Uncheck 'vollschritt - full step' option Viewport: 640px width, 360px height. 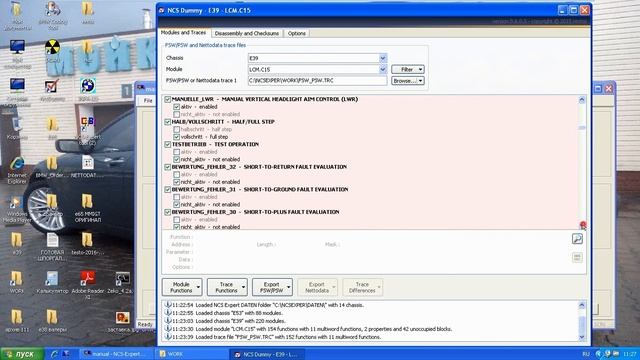tap(176, 137)
